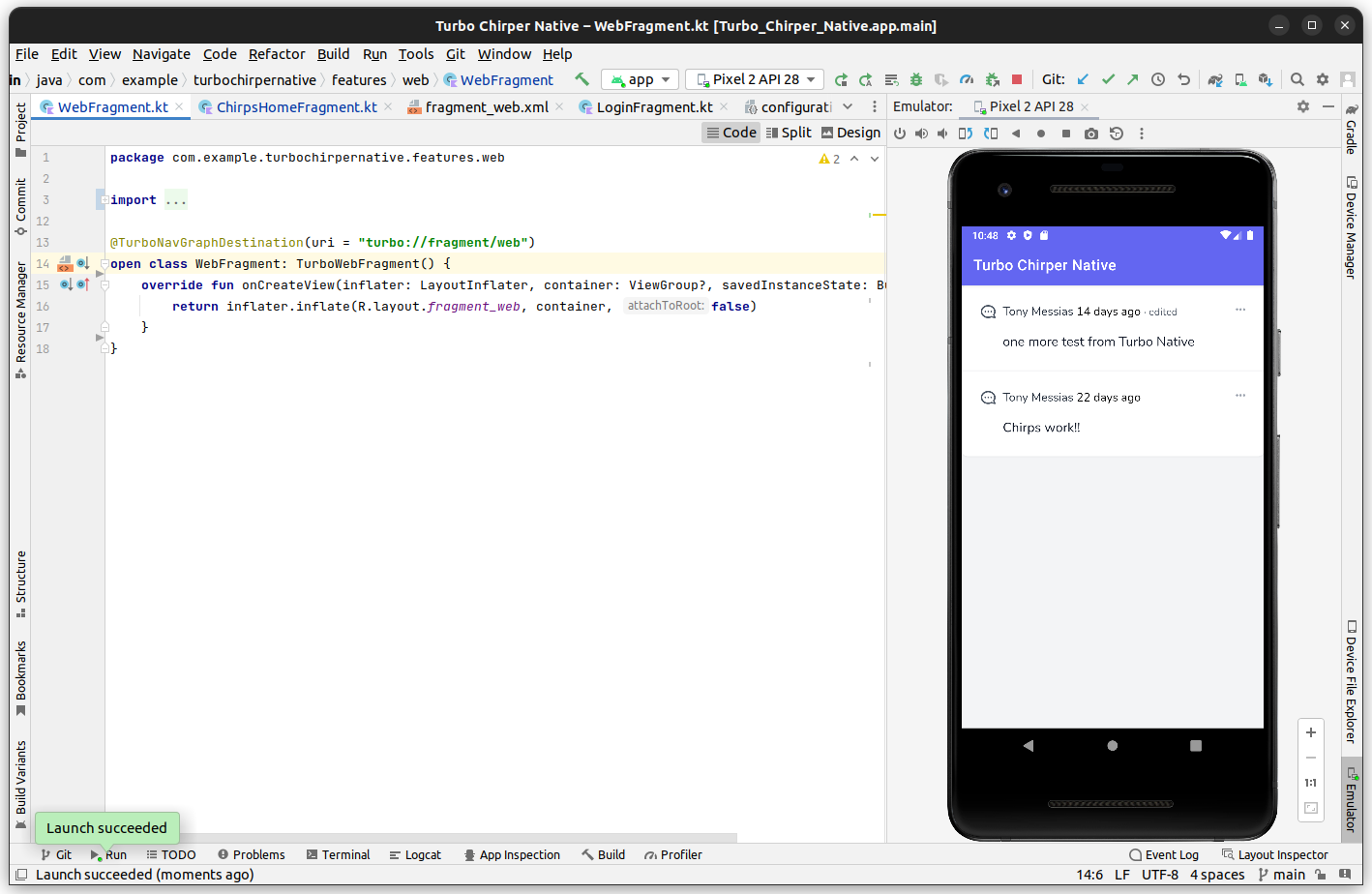Switch editor to Design view
Screen dimensions: 1372x894
(850, 133)
